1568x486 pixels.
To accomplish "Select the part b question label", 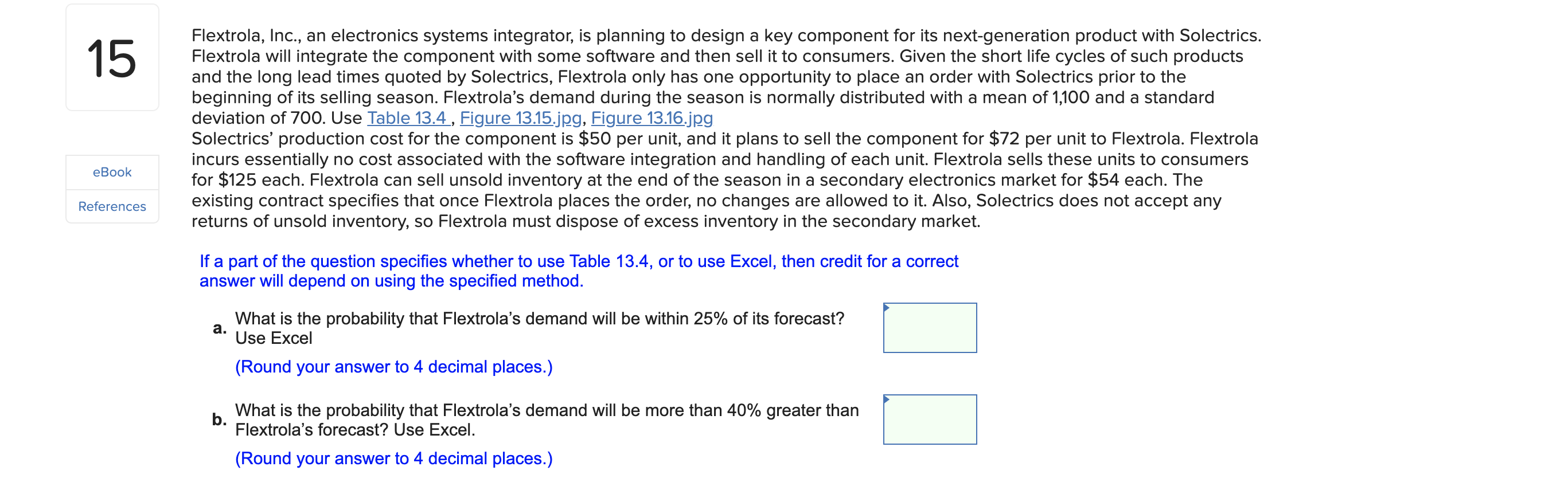I will coord(218,419).
